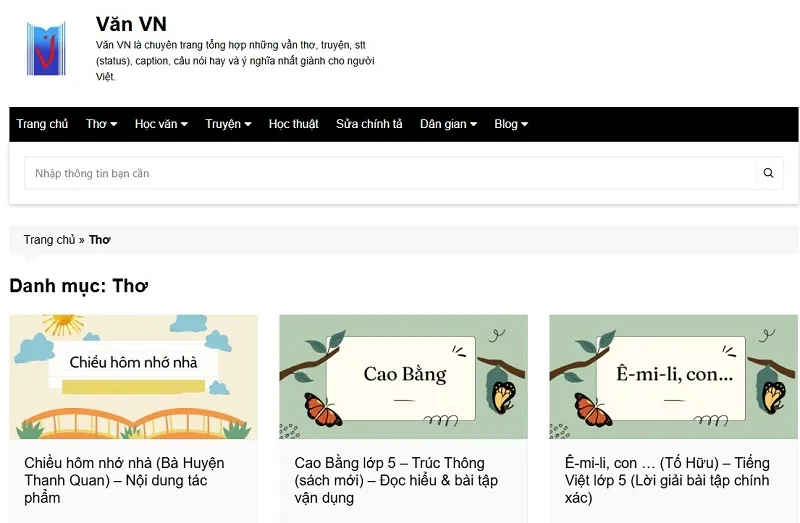The image size is (800, 523).
Task: Open article 'Chiều hôm nhớ nhà (Bà Huyện Thanh Quan)'
Action: tap(124, 480)
